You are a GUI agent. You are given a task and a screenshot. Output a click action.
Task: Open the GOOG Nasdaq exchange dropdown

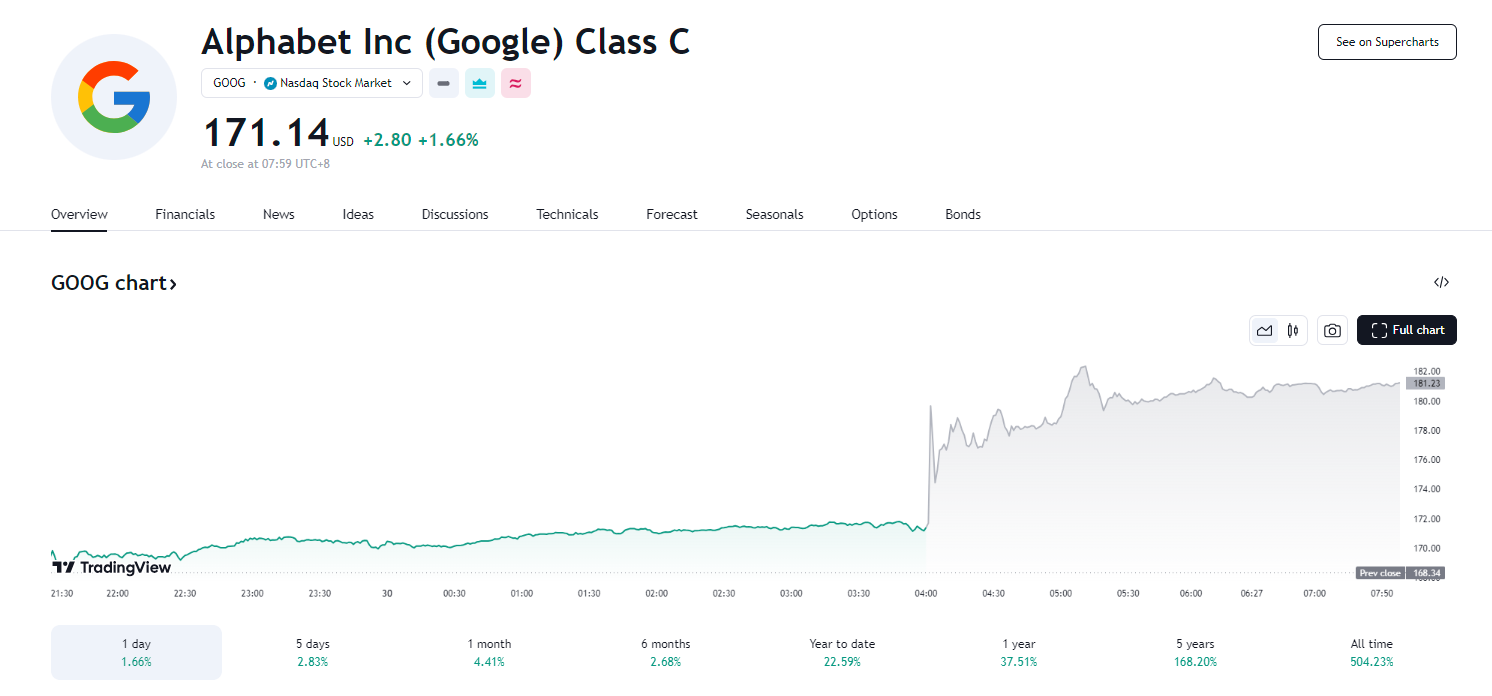[x=312, y=83]
